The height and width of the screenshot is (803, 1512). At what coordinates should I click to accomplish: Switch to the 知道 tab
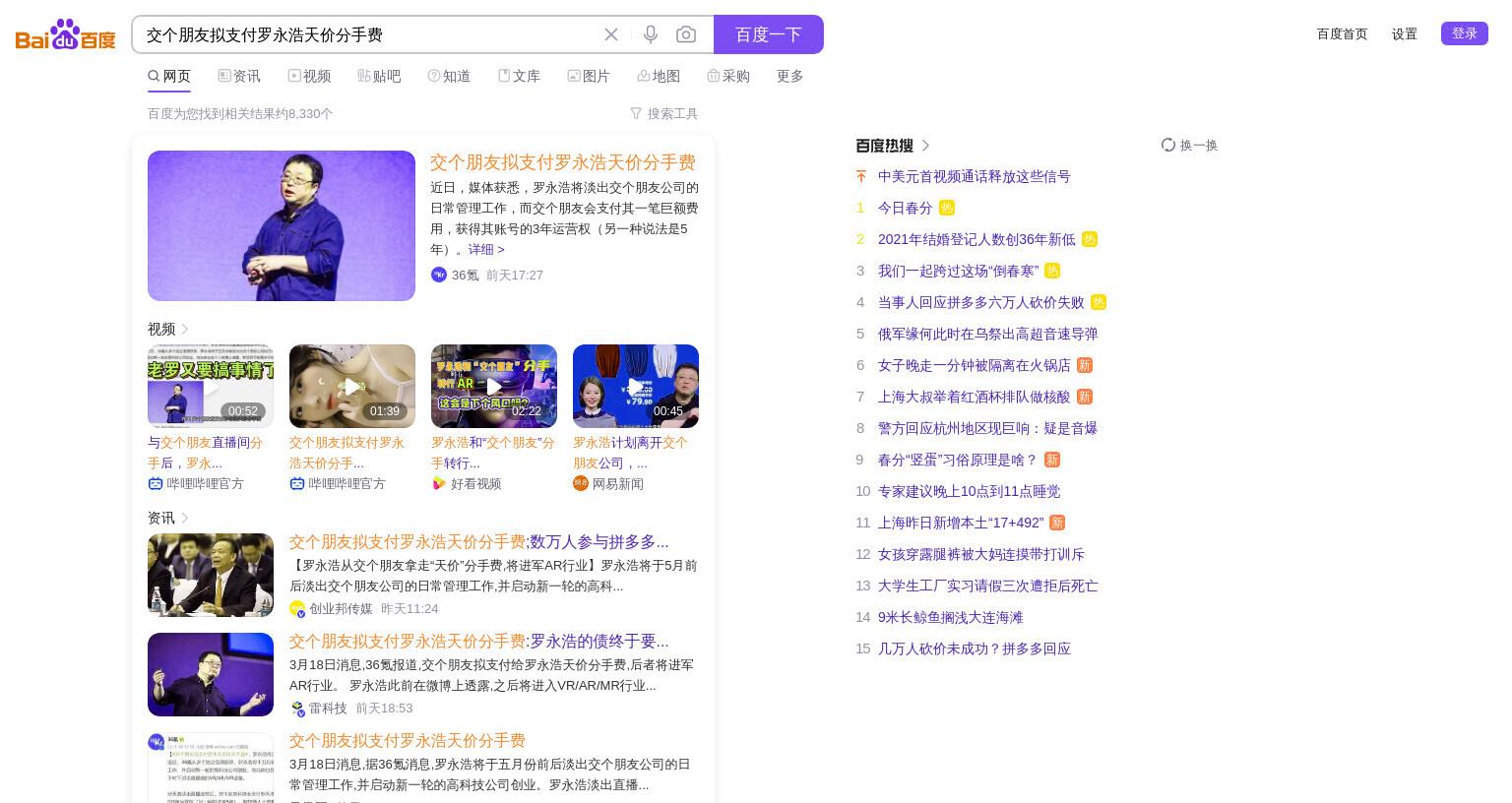tap(449, 76)
